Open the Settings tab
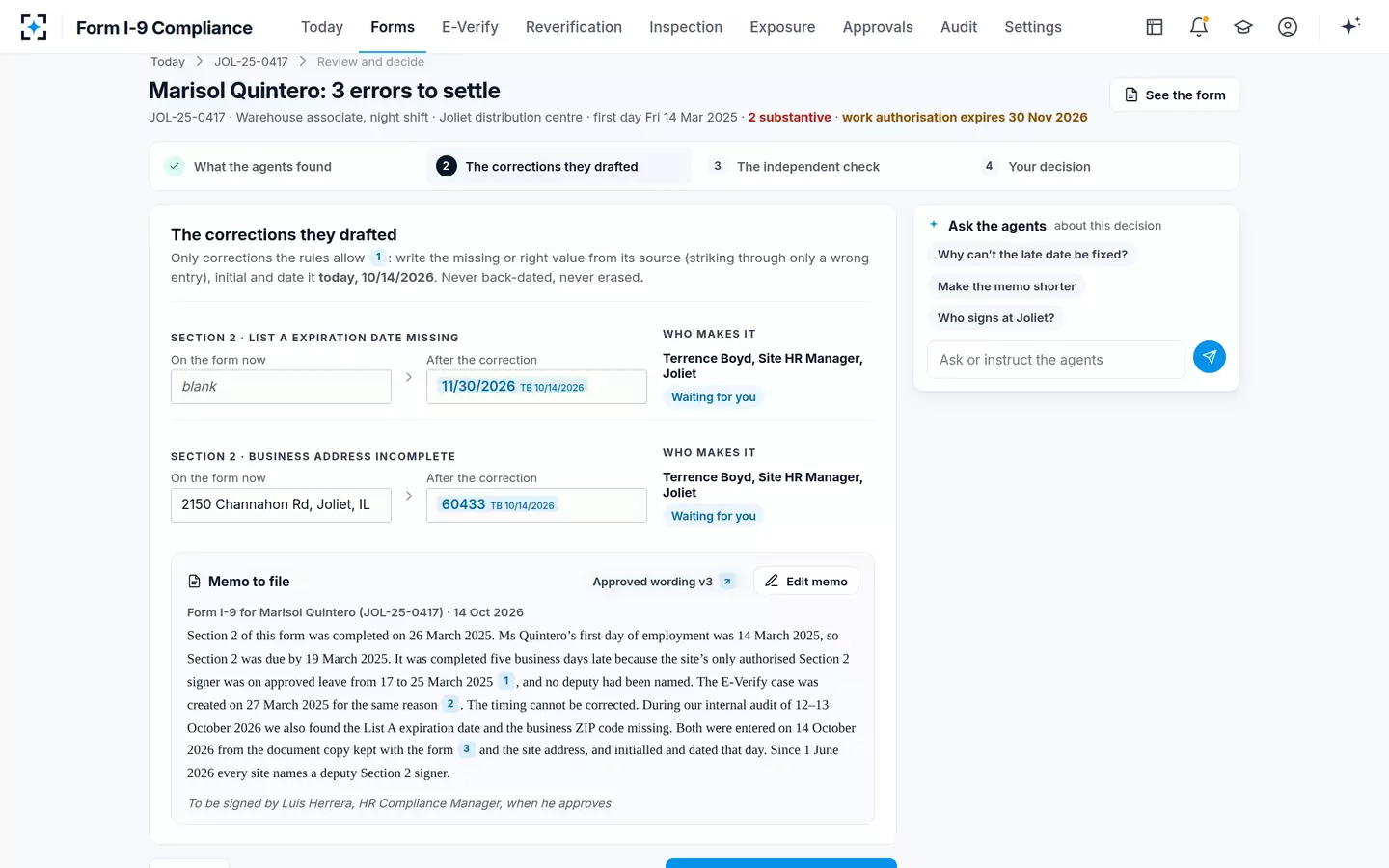Image resolution: width=1389 pixels, height=868 pixels. (1033, 27)
